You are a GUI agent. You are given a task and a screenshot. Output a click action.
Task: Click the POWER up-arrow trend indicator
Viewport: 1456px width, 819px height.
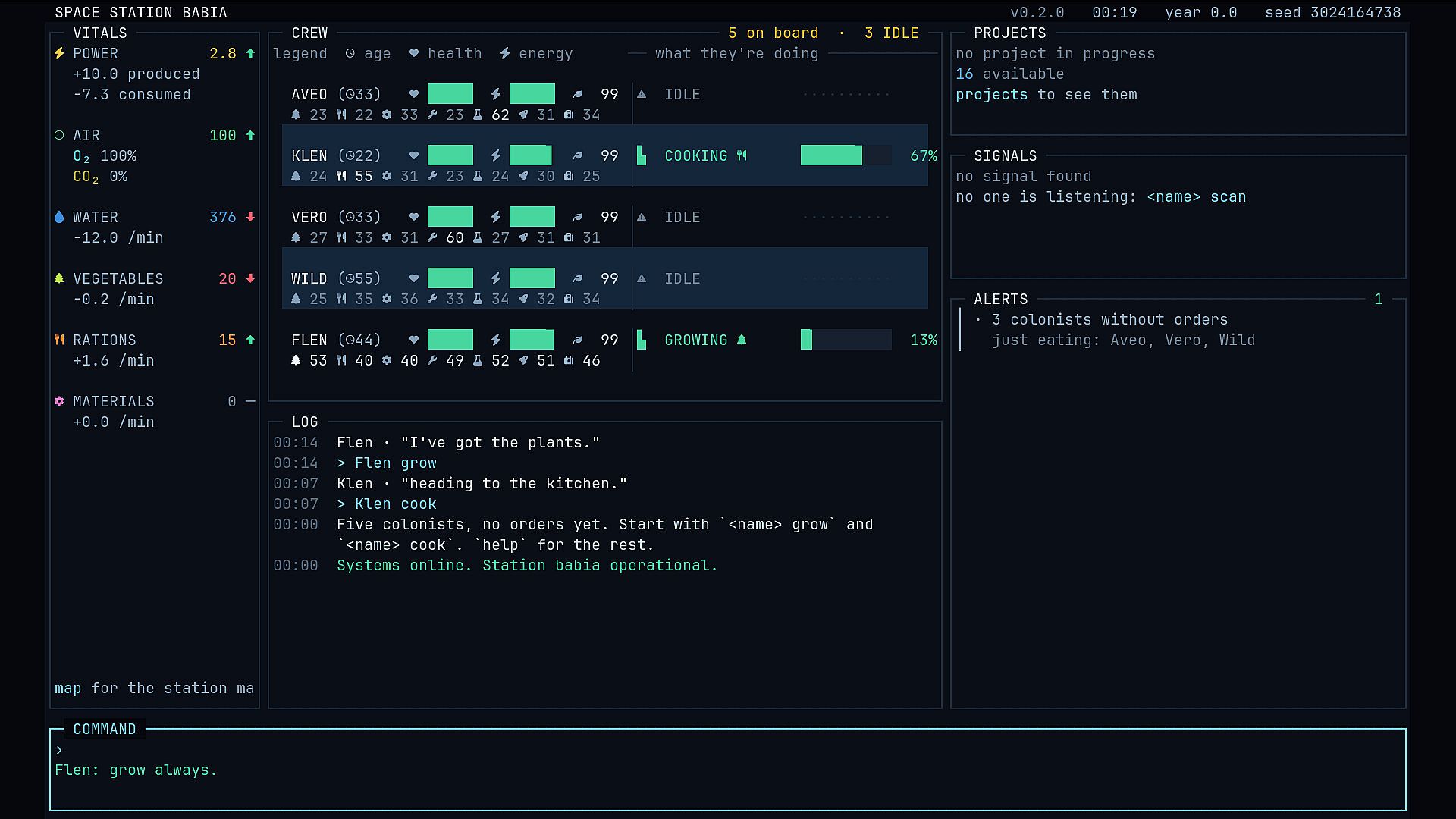tap(250, 54)
